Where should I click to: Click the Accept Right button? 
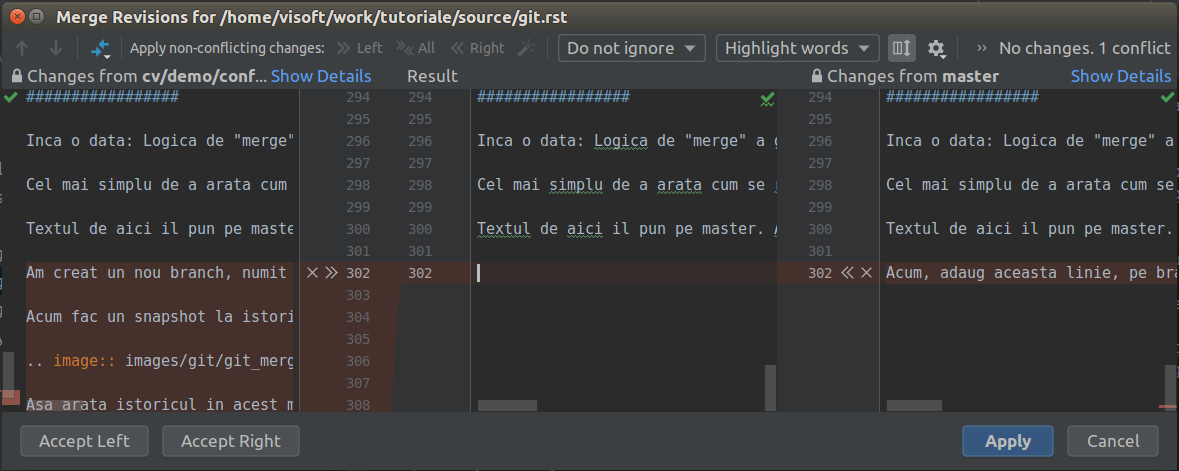coord(231,441)
